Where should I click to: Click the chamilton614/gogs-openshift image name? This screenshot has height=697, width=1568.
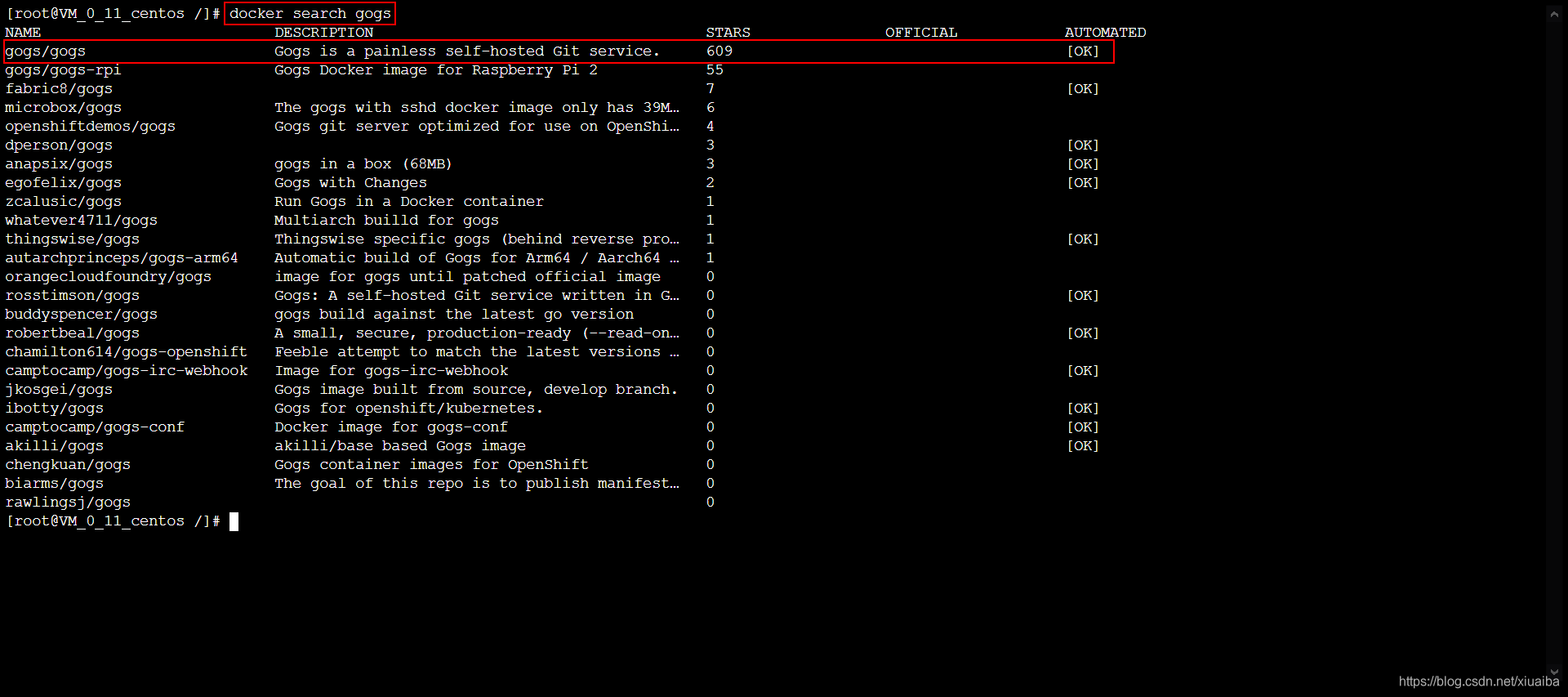click(x=126, y=352)
